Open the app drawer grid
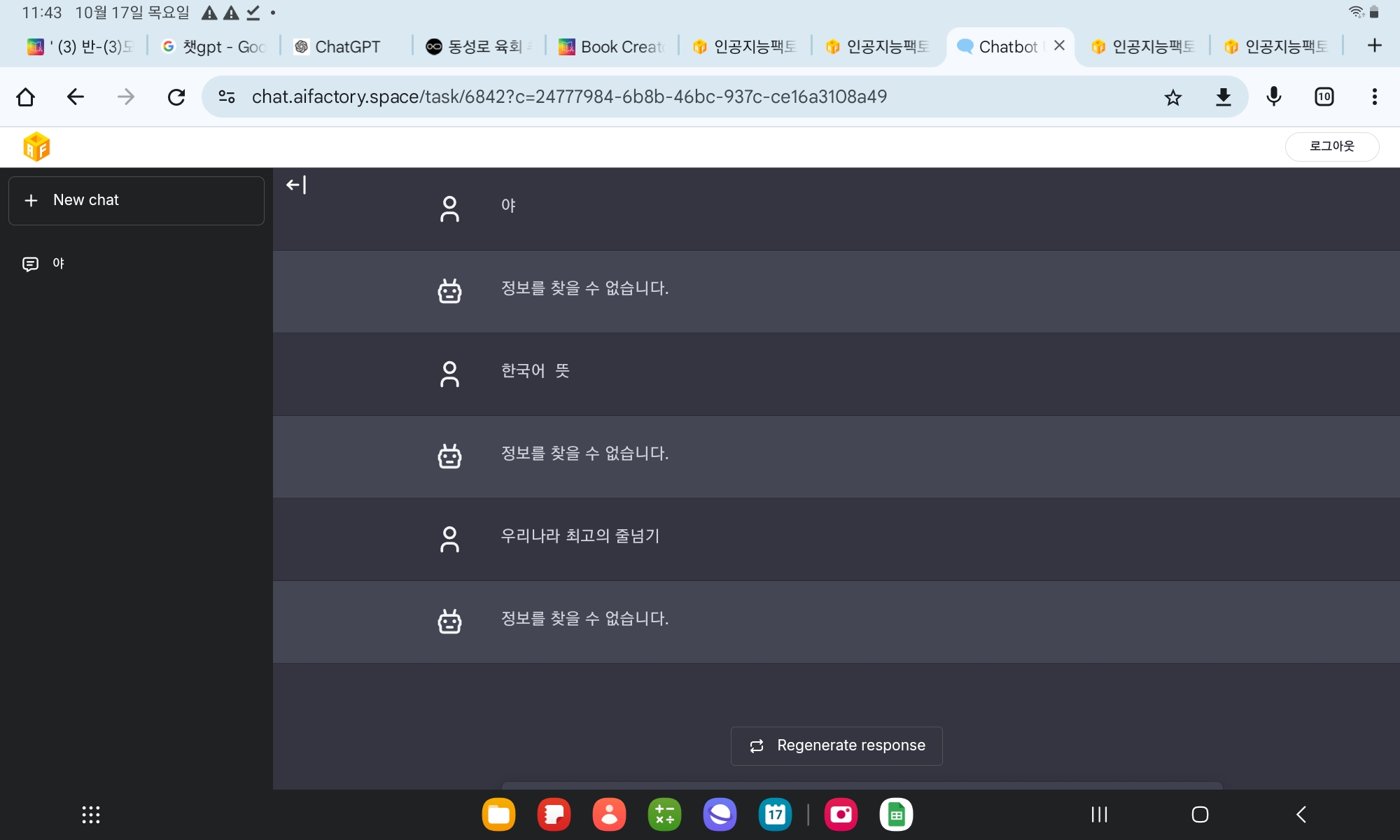The height and width of the screenshot is (840, 1400). (91, 815)
